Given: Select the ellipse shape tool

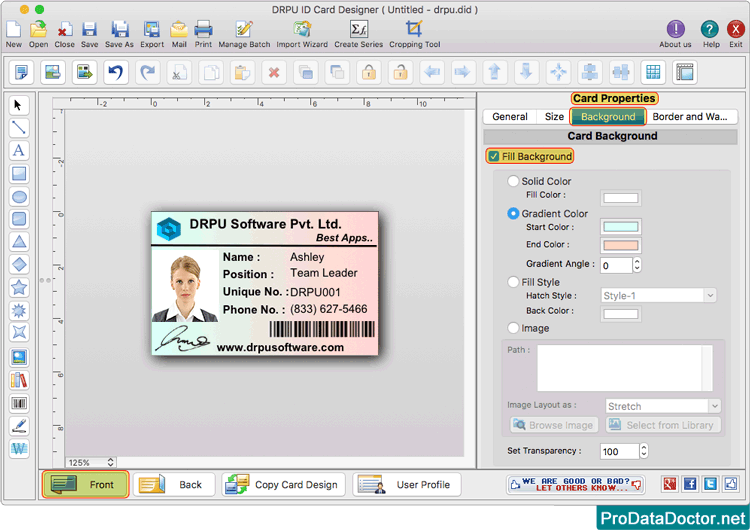Looking at the screenshot, I should tap(19, 196).
